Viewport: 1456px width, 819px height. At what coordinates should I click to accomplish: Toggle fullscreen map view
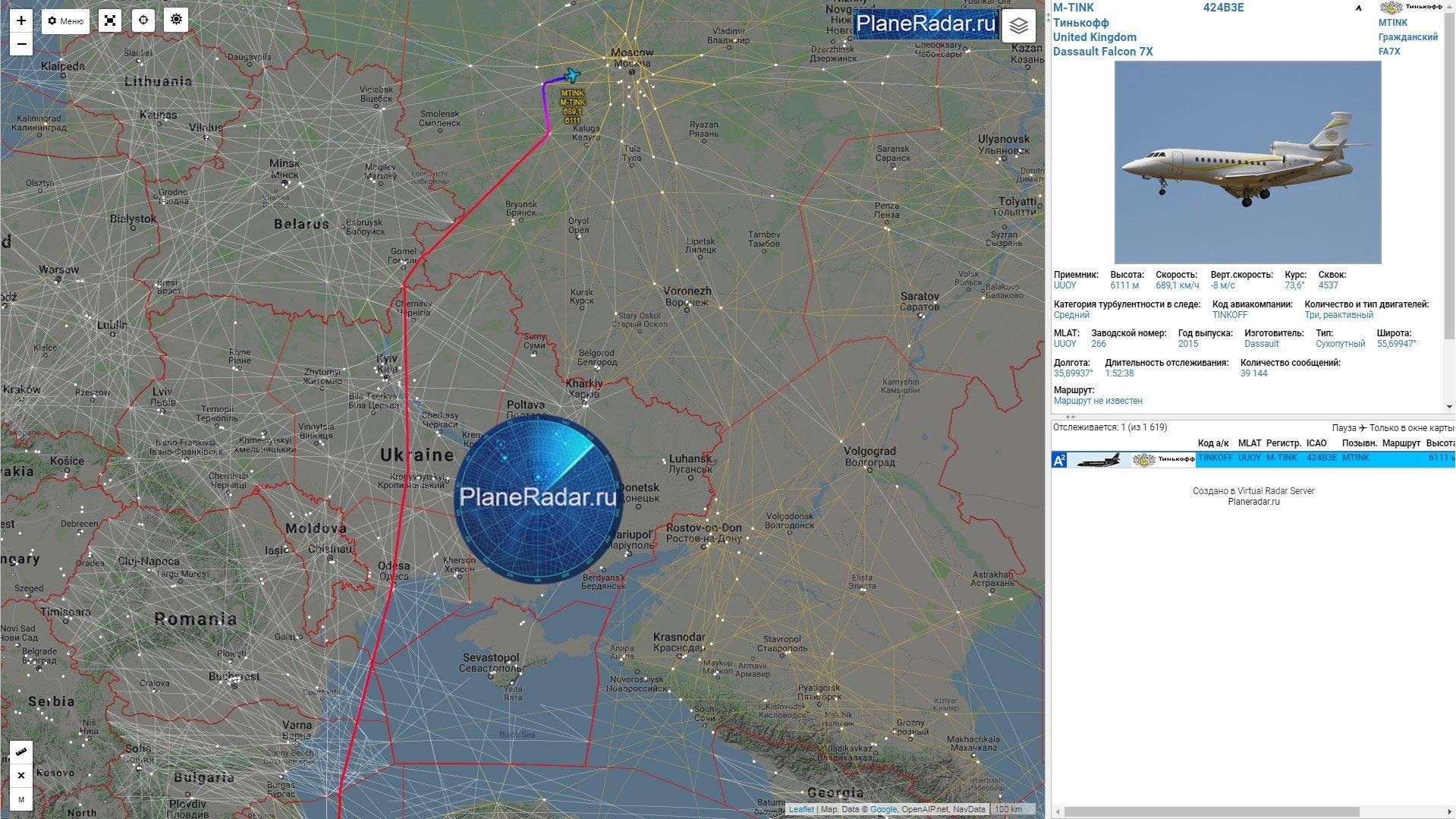point(110,20)
